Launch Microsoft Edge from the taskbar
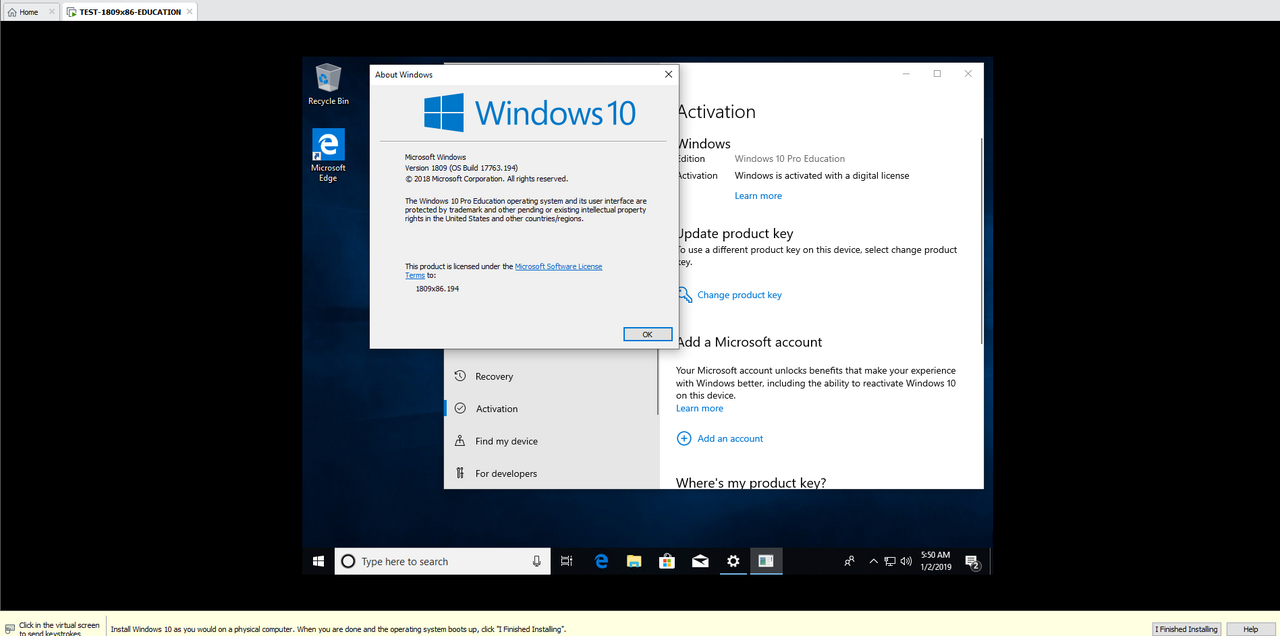 pos(601,561)
